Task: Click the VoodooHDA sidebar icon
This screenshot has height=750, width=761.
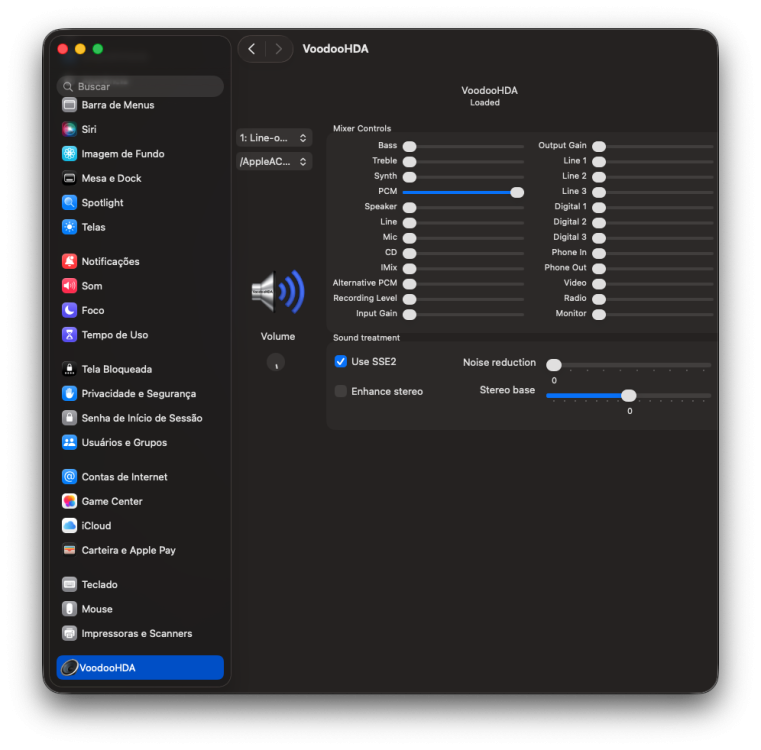Action: point(69,667)
